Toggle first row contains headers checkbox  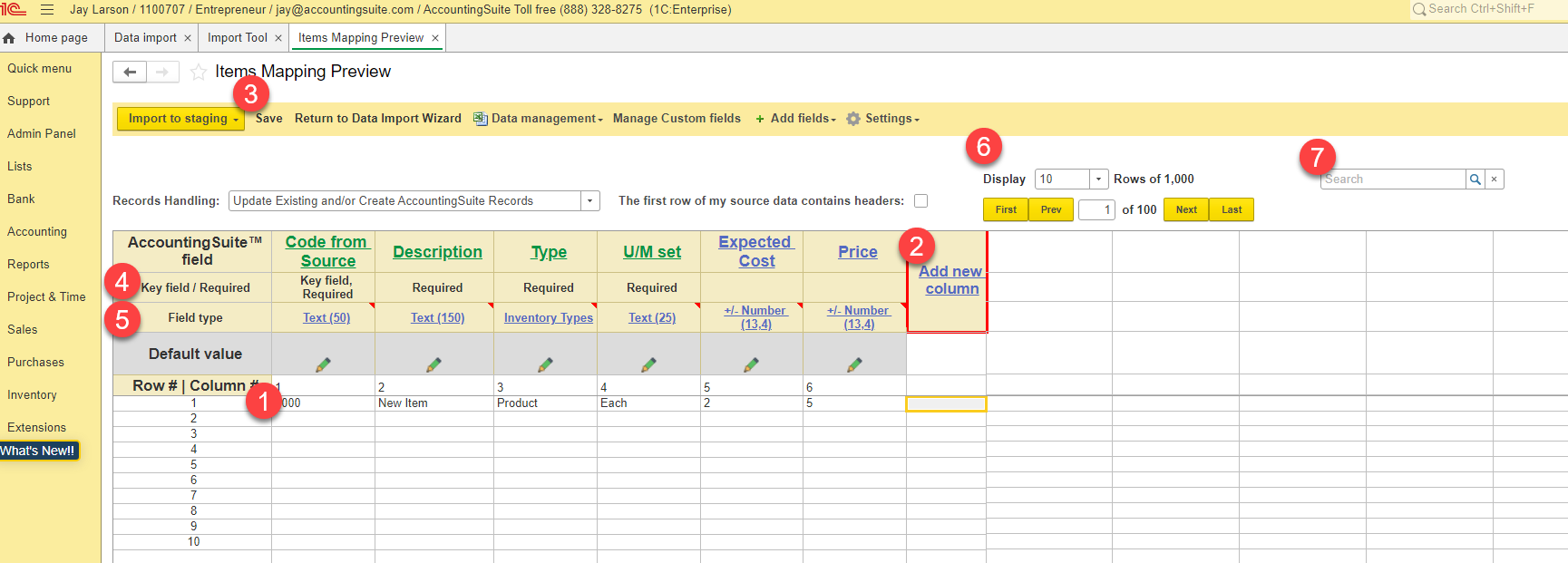tap(921, 201)
